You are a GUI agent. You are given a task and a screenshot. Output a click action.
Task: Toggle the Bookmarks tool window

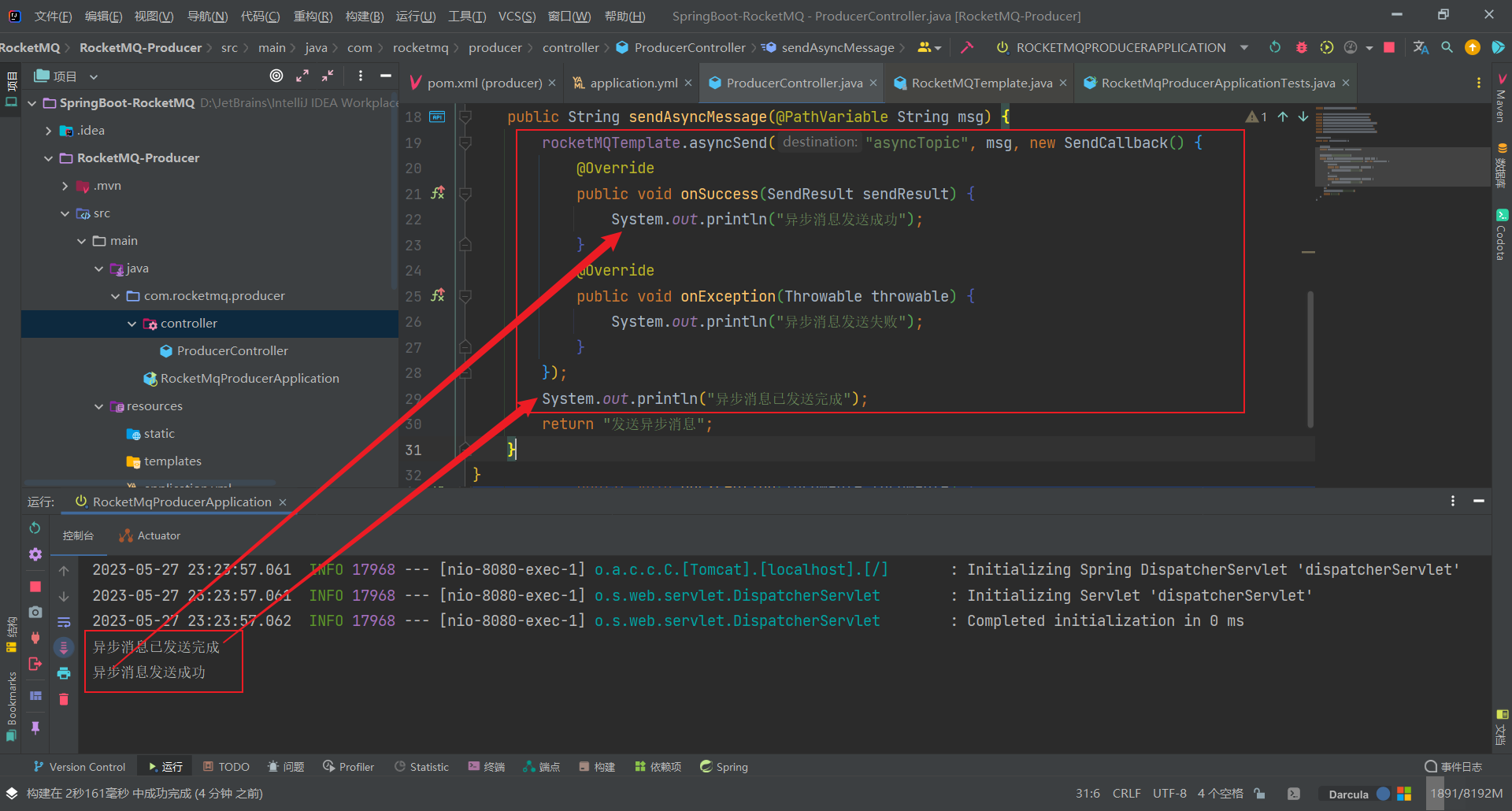click(x=11, y=705)
